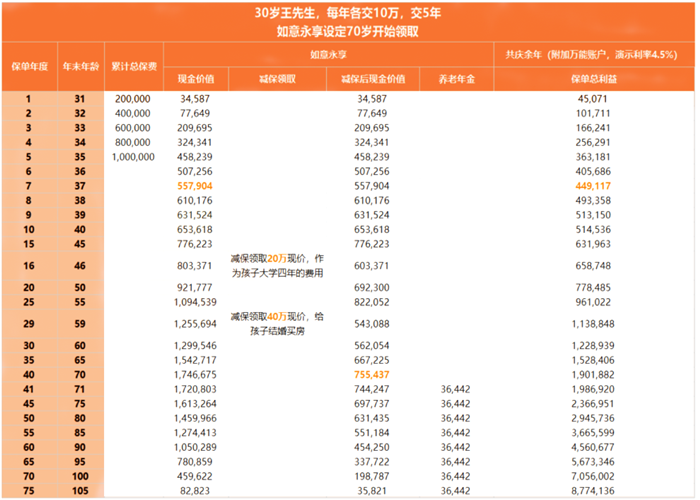700x500 pixels.
Task: Click total benefit '1,138,848'
Action: 593,324
